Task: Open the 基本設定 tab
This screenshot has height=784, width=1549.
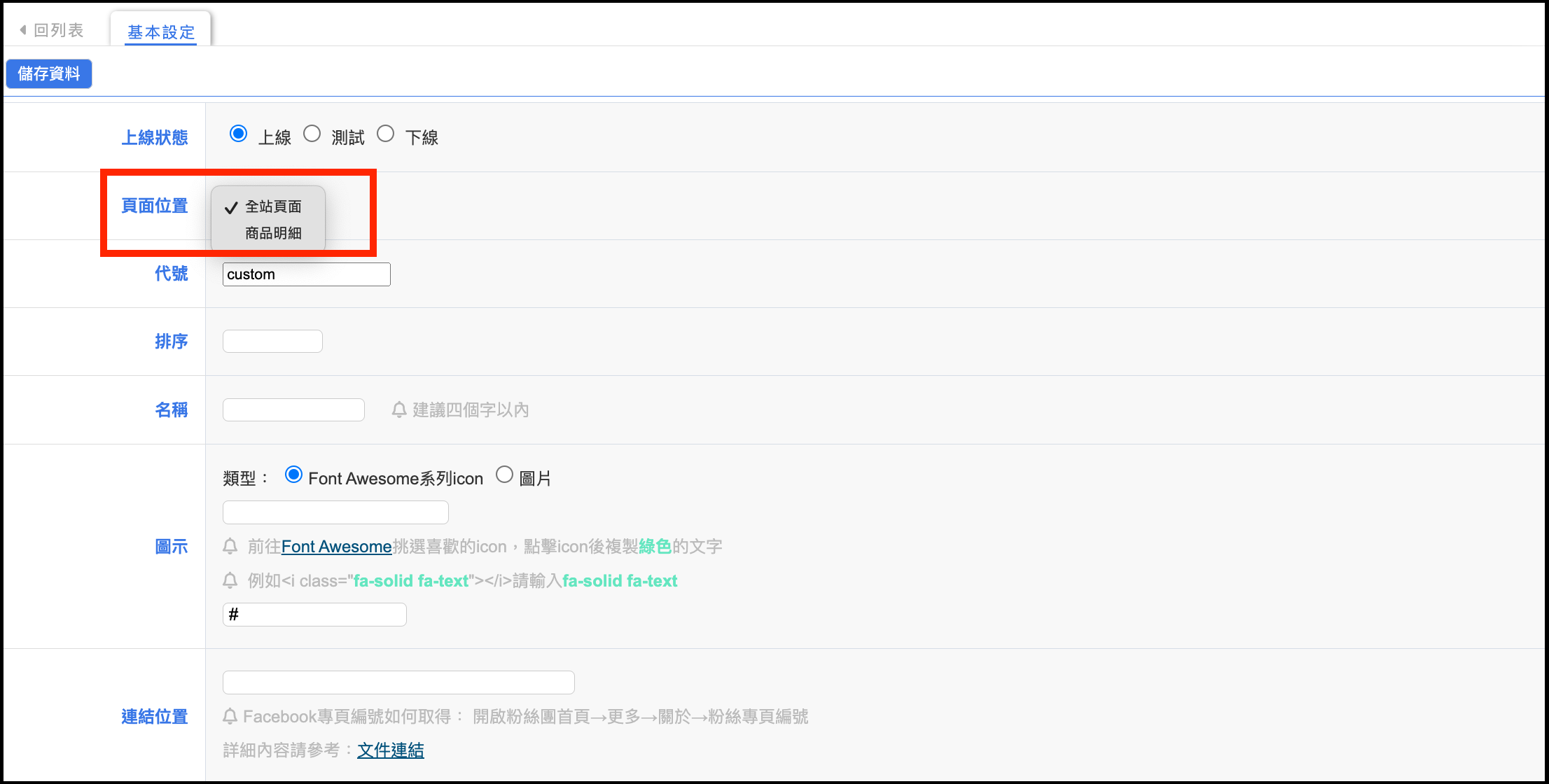Action: click(161, 32)
